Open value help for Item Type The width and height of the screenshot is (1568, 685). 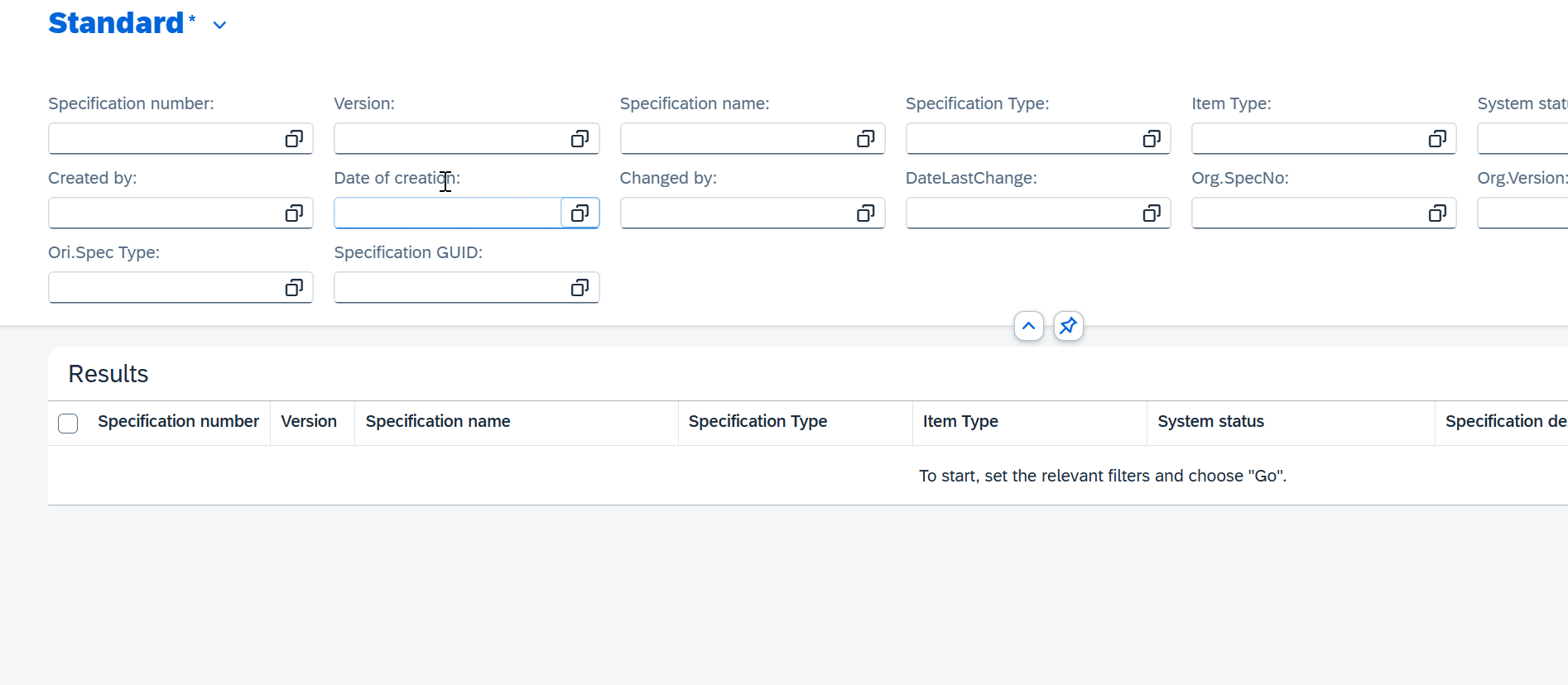pyautogui.click(x=1437, y=139)
